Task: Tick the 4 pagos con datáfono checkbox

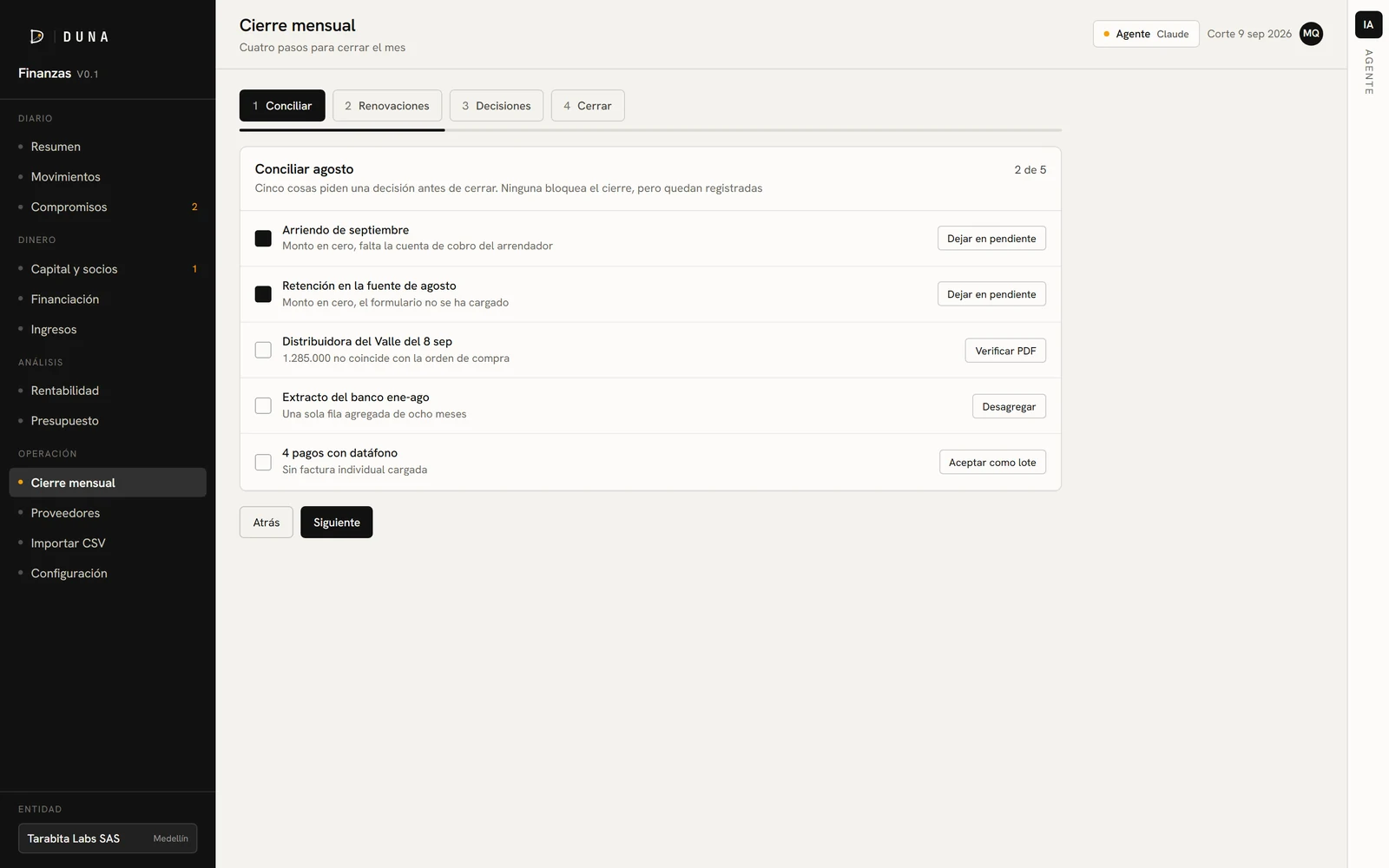Action: pyautogui.click(x=263, y=462)
